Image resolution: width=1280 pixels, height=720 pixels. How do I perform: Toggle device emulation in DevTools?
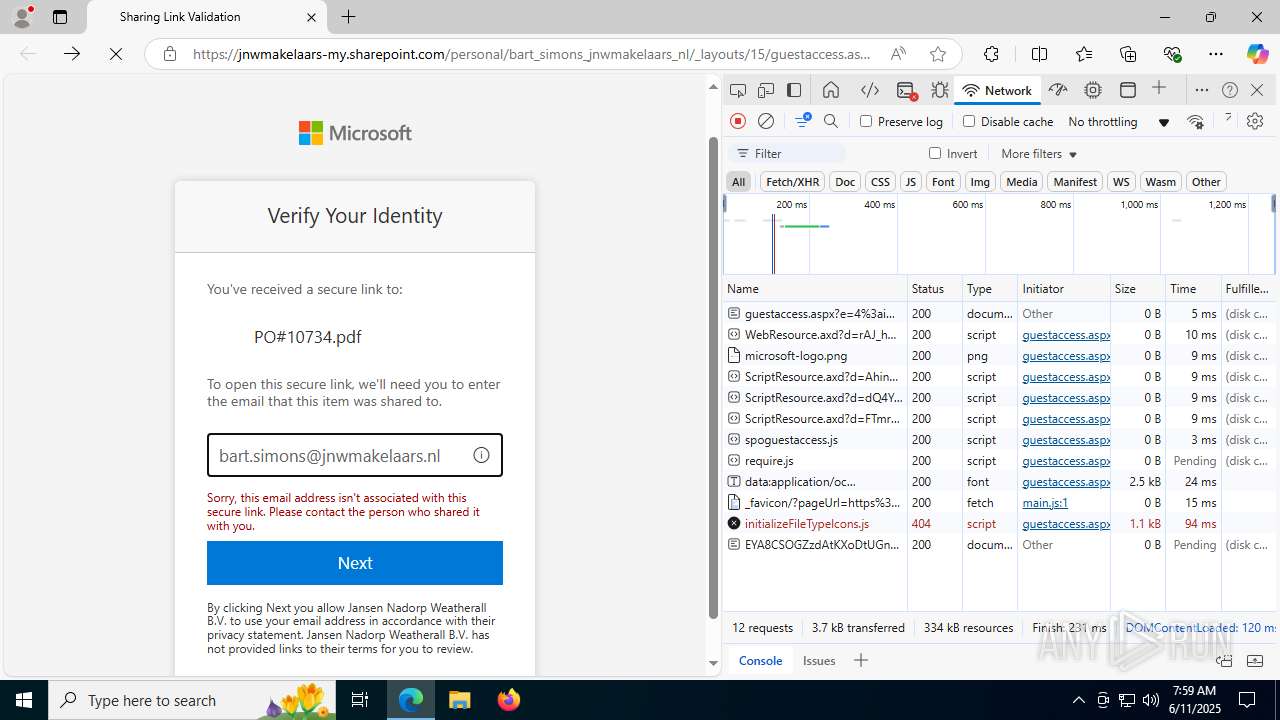[x=766, y=90]
